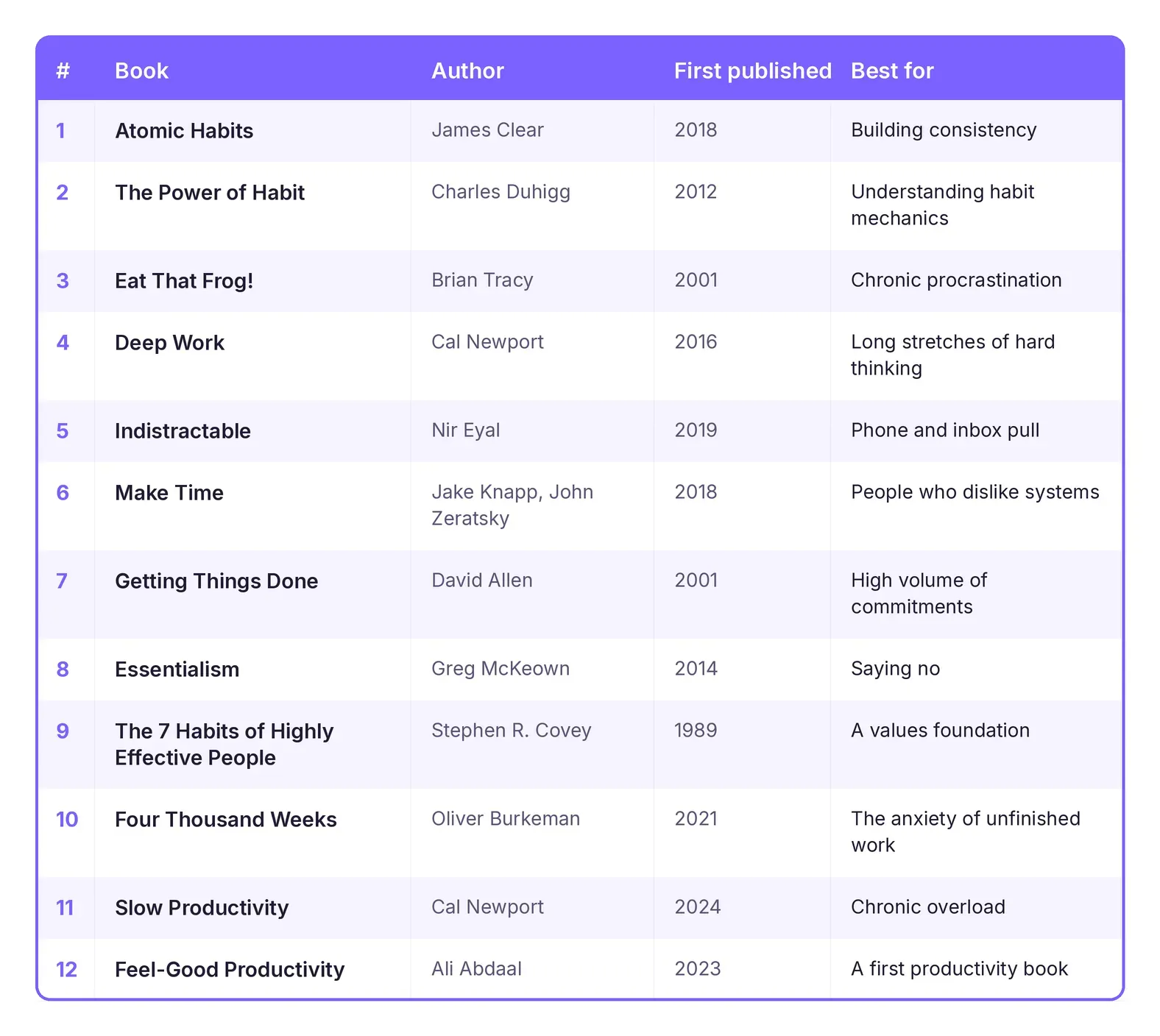Screen dimensions: 1160x1036
Task: Click the 'First published' column header
Action: click(x=752, y=71)
